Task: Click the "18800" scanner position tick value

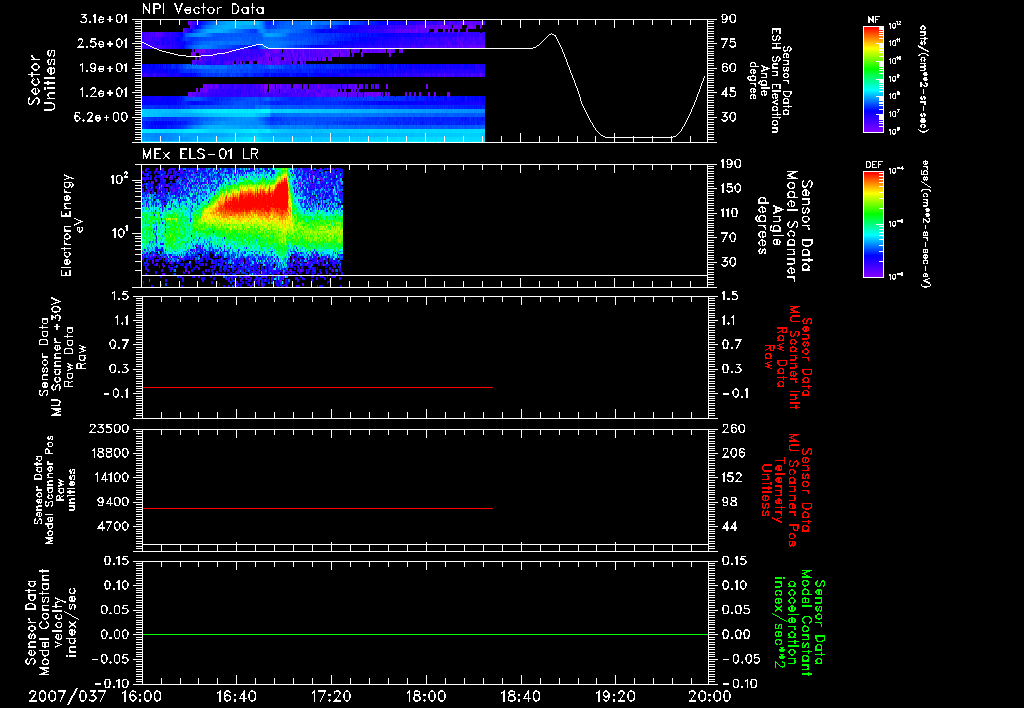Action: (x=111, y=453)
